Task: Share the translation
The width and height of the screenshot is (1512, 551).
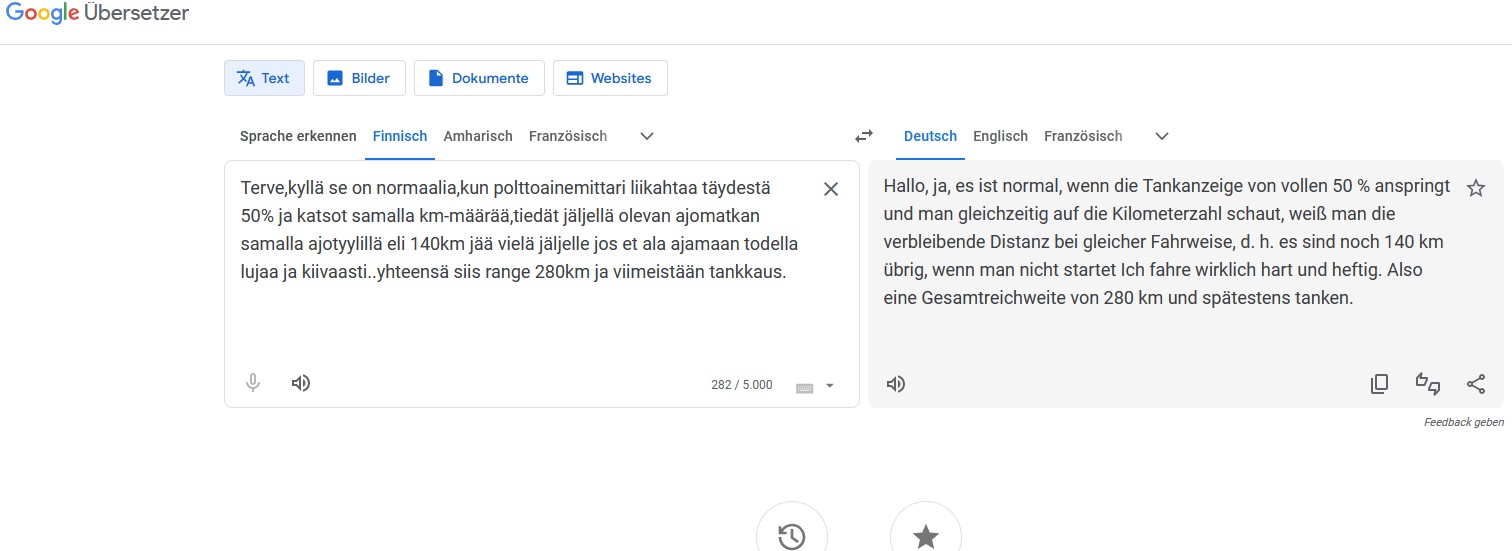Action: tap(1475, 384)
